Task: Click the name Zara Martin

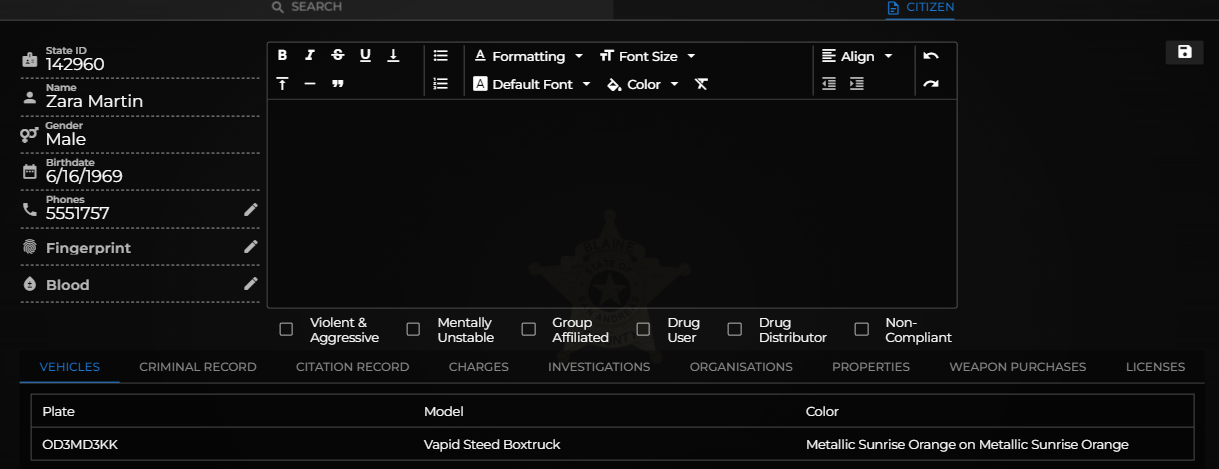Action: 94,101
